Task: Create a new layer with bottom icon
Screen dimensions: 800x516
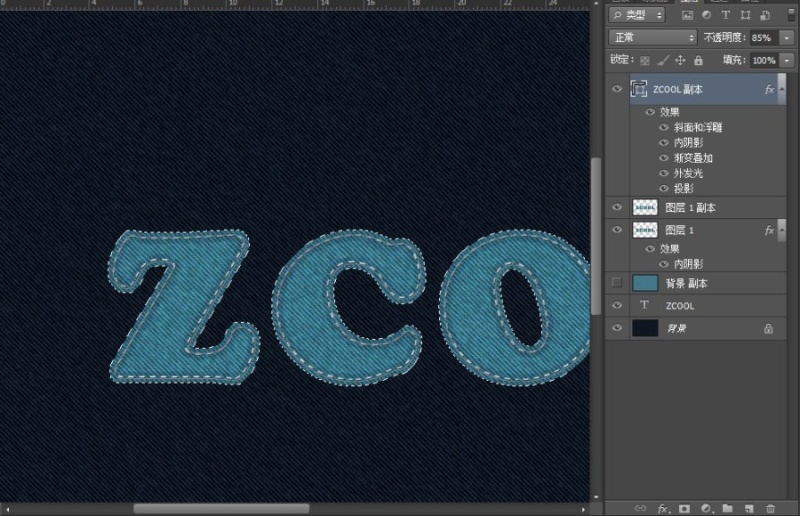Action: tap(749, 508)
